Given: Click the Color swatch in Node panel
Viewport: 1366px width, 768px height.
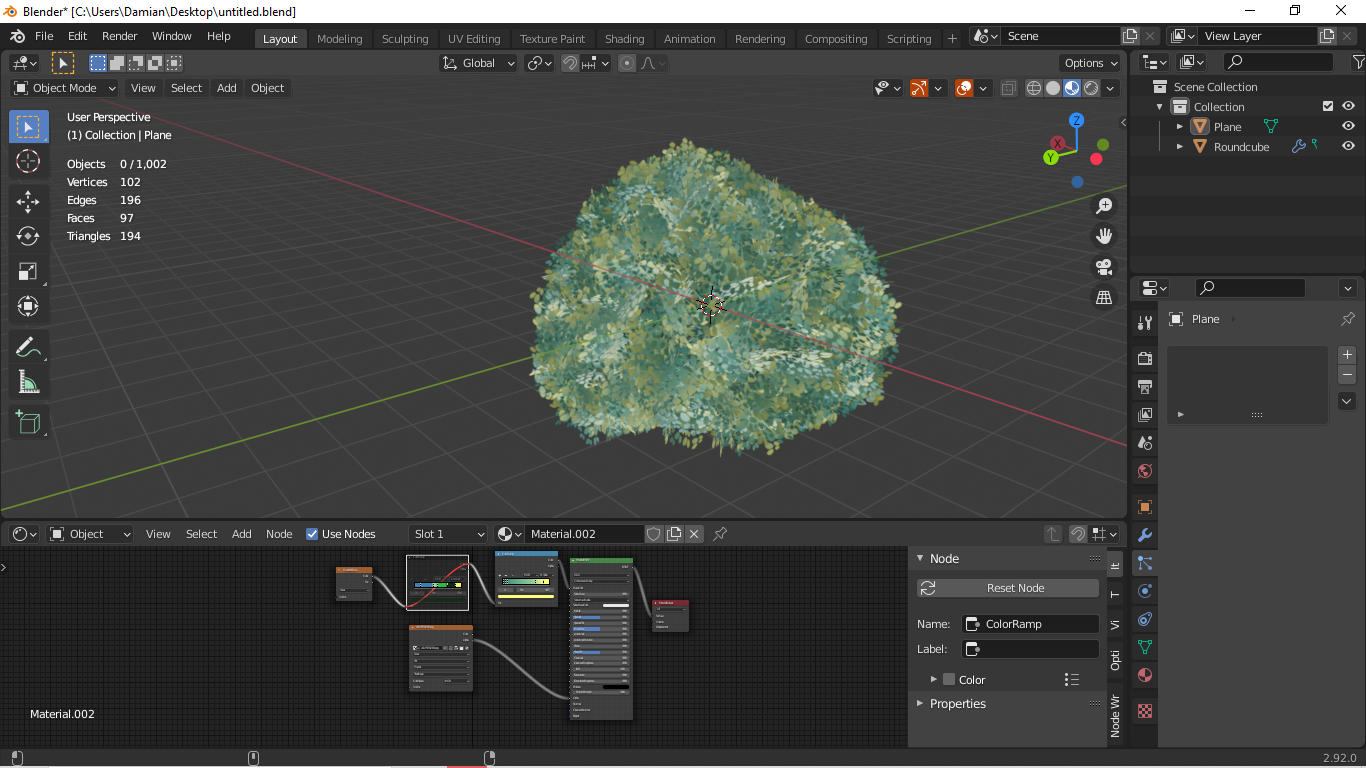Looking at the screenshot, I should 949,680.
